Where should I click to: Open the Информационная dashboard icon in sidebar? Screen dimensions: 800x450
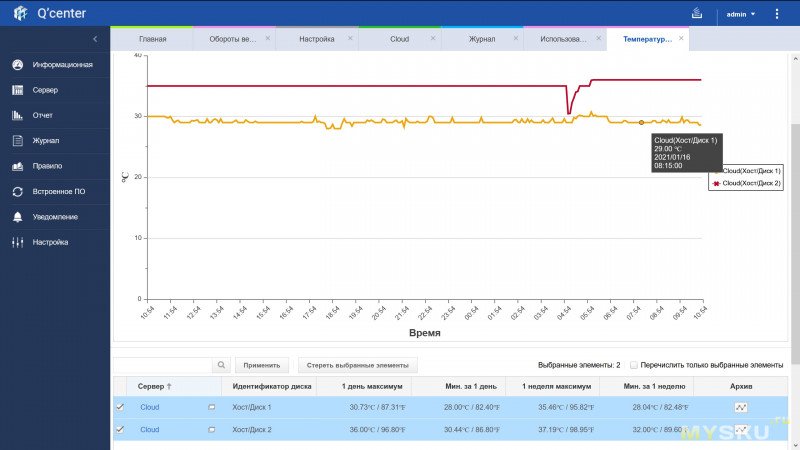tap(18, 65)
